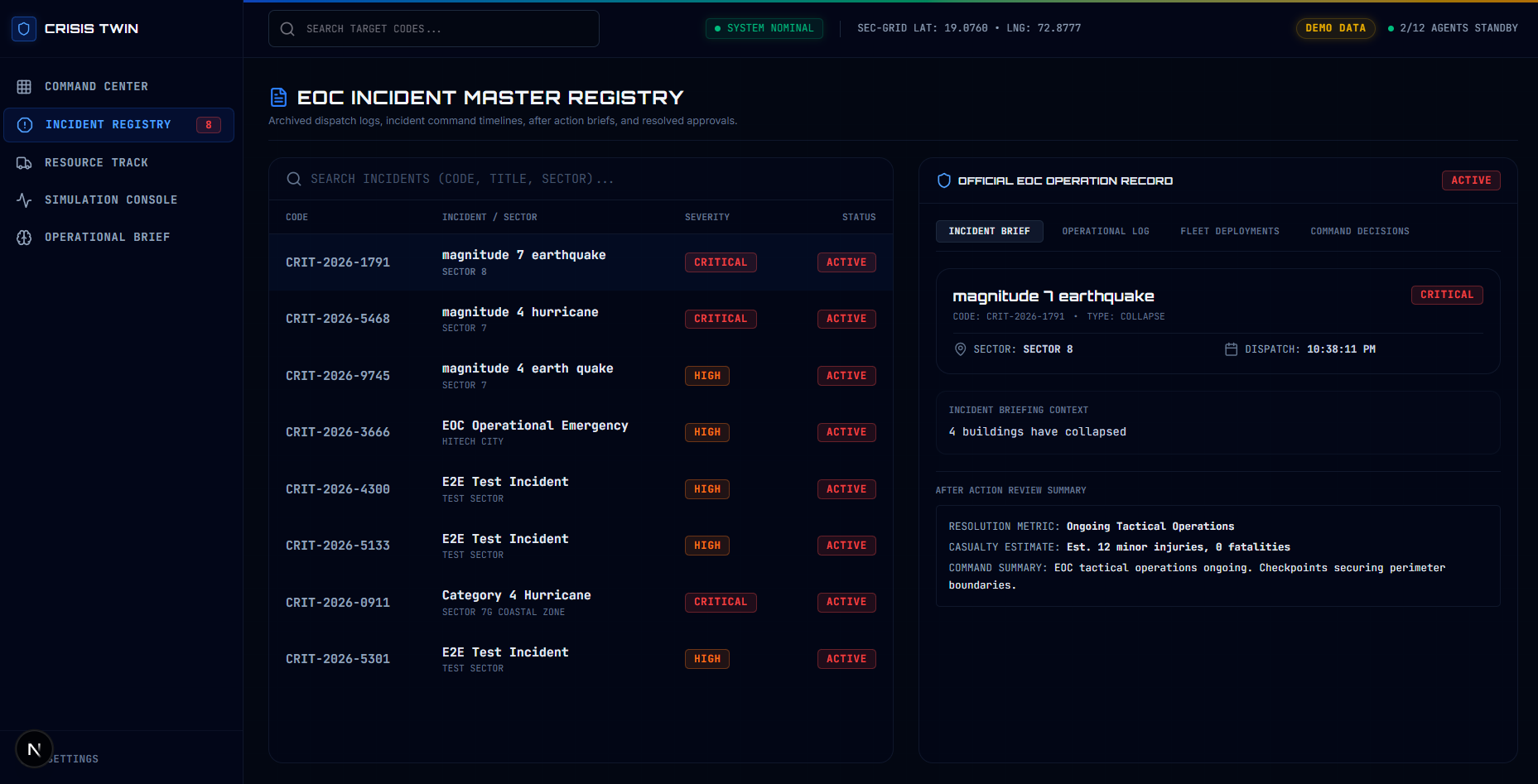Select the Incident Brief tab
Screen dimensions: 1538x784
pos(990,232)
